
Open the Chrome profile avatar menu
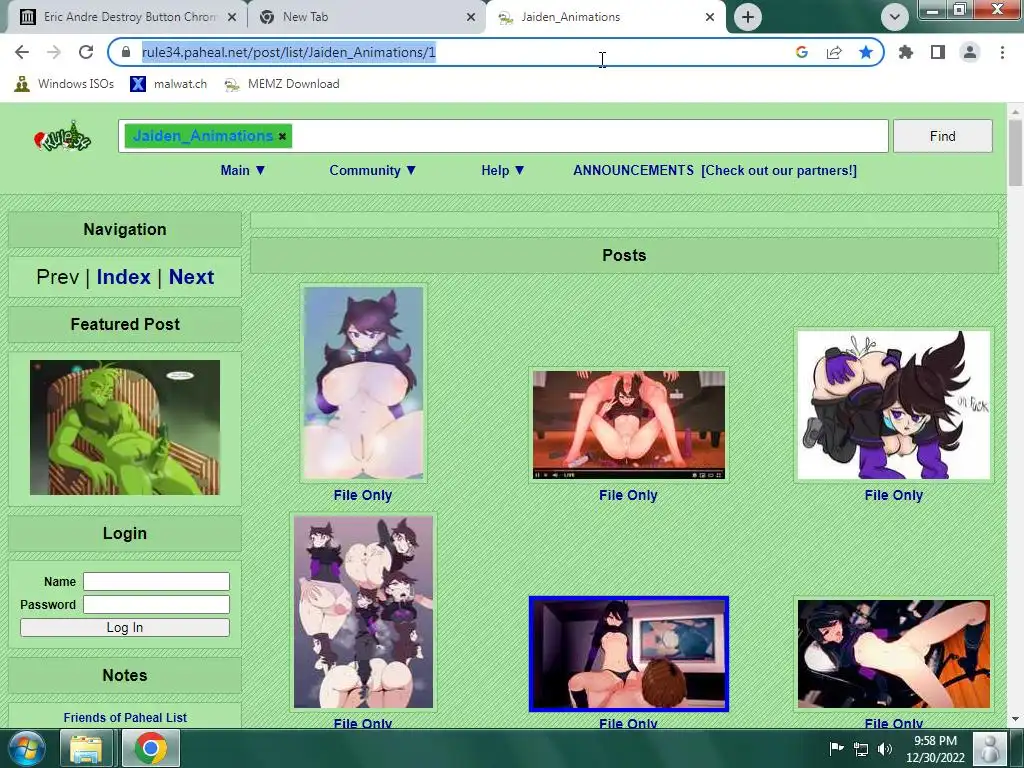click(970, 52)
